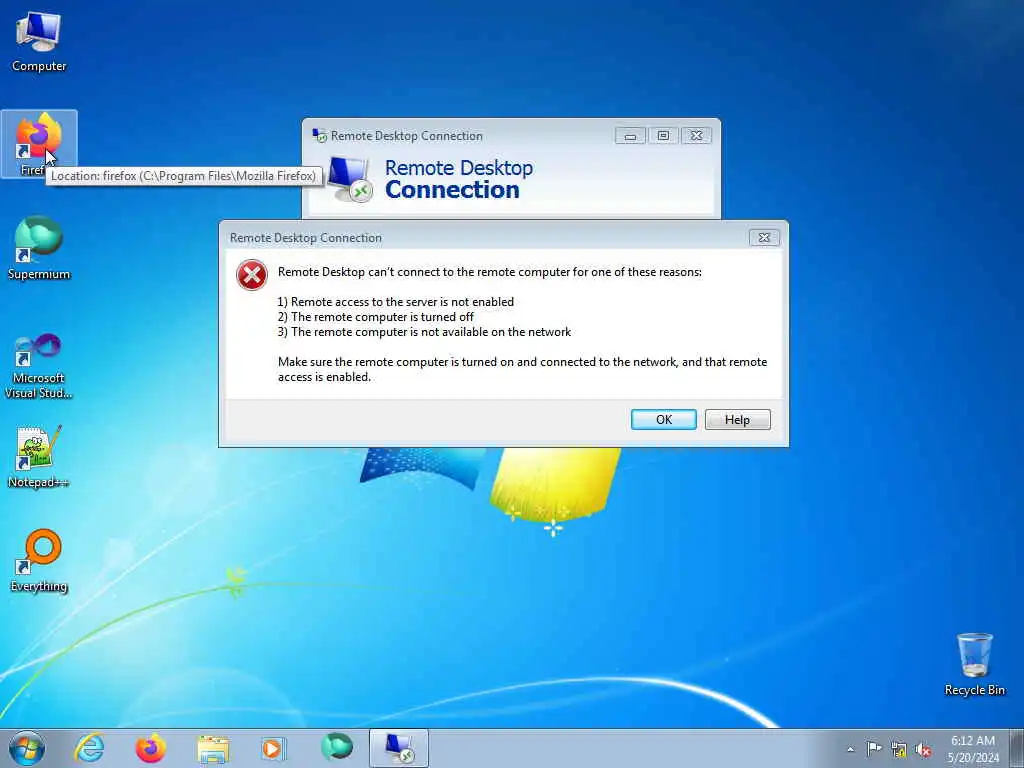Click the network status tray icon

coord(899,750)
